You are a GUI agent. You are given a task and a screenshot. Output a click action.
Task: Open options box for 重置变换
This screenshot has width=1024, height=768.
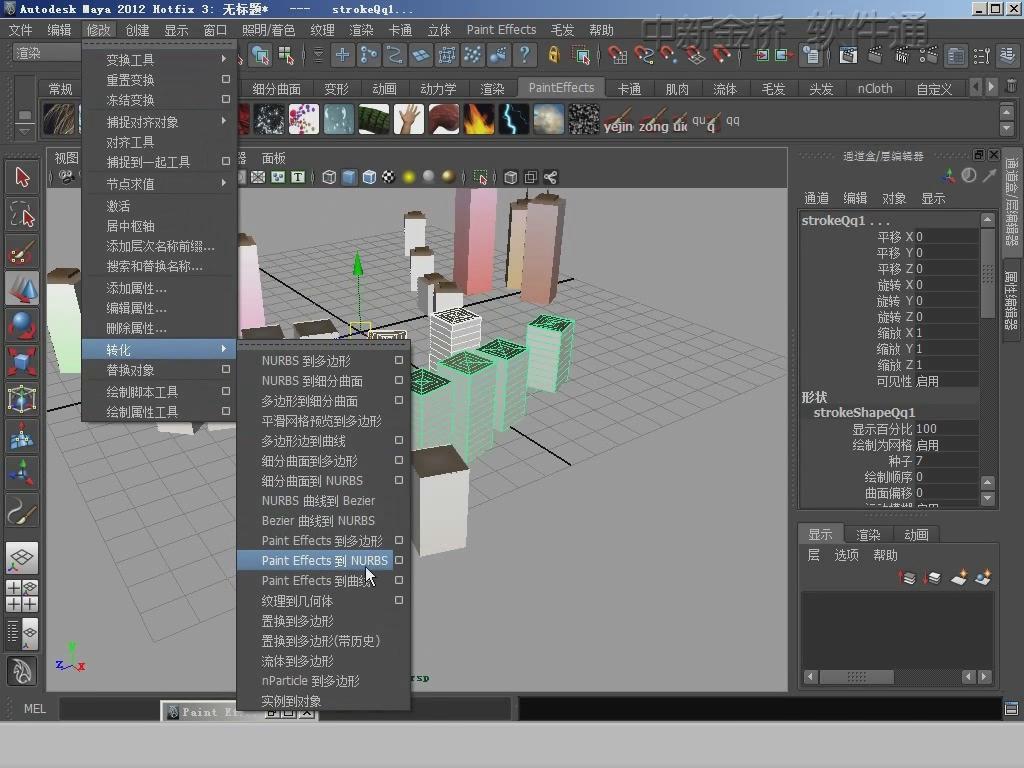(225, 79)
